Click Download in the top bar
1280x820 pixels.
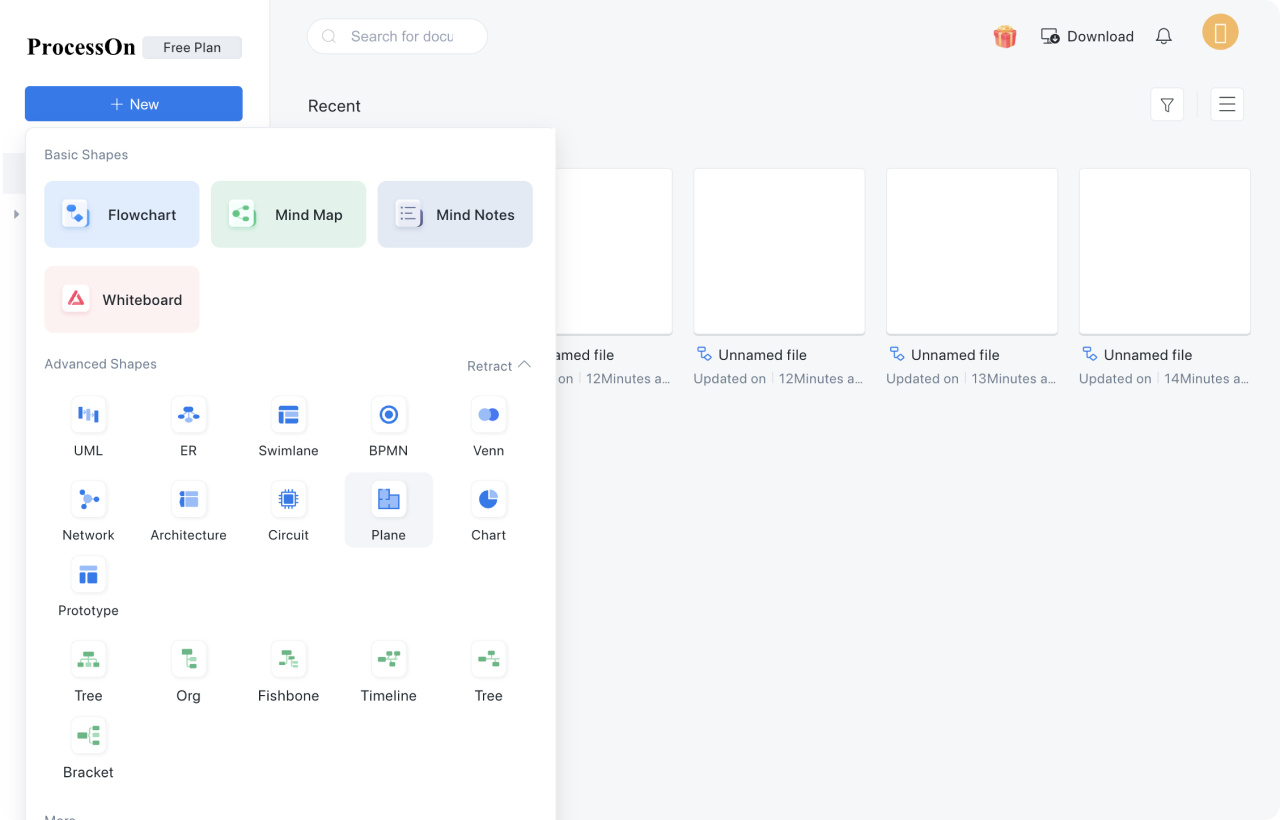pyautogui.click(x=1087, y=36)
